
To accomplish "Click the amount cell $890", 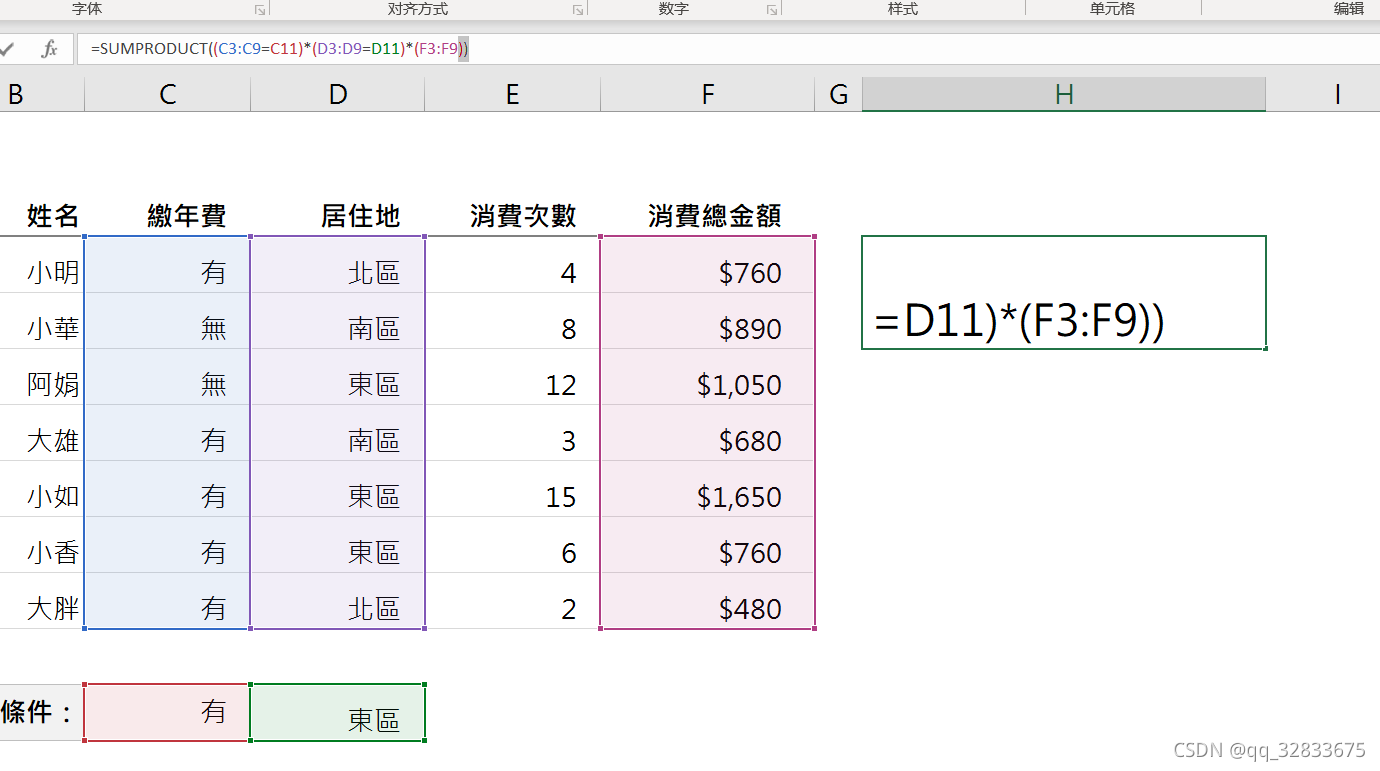I will 708,321.
